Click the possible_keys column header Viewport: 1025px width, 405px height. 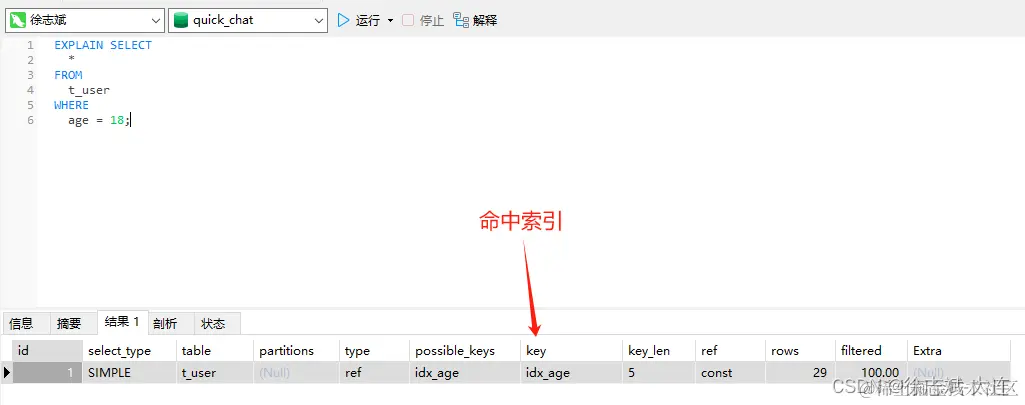[465, 351]
